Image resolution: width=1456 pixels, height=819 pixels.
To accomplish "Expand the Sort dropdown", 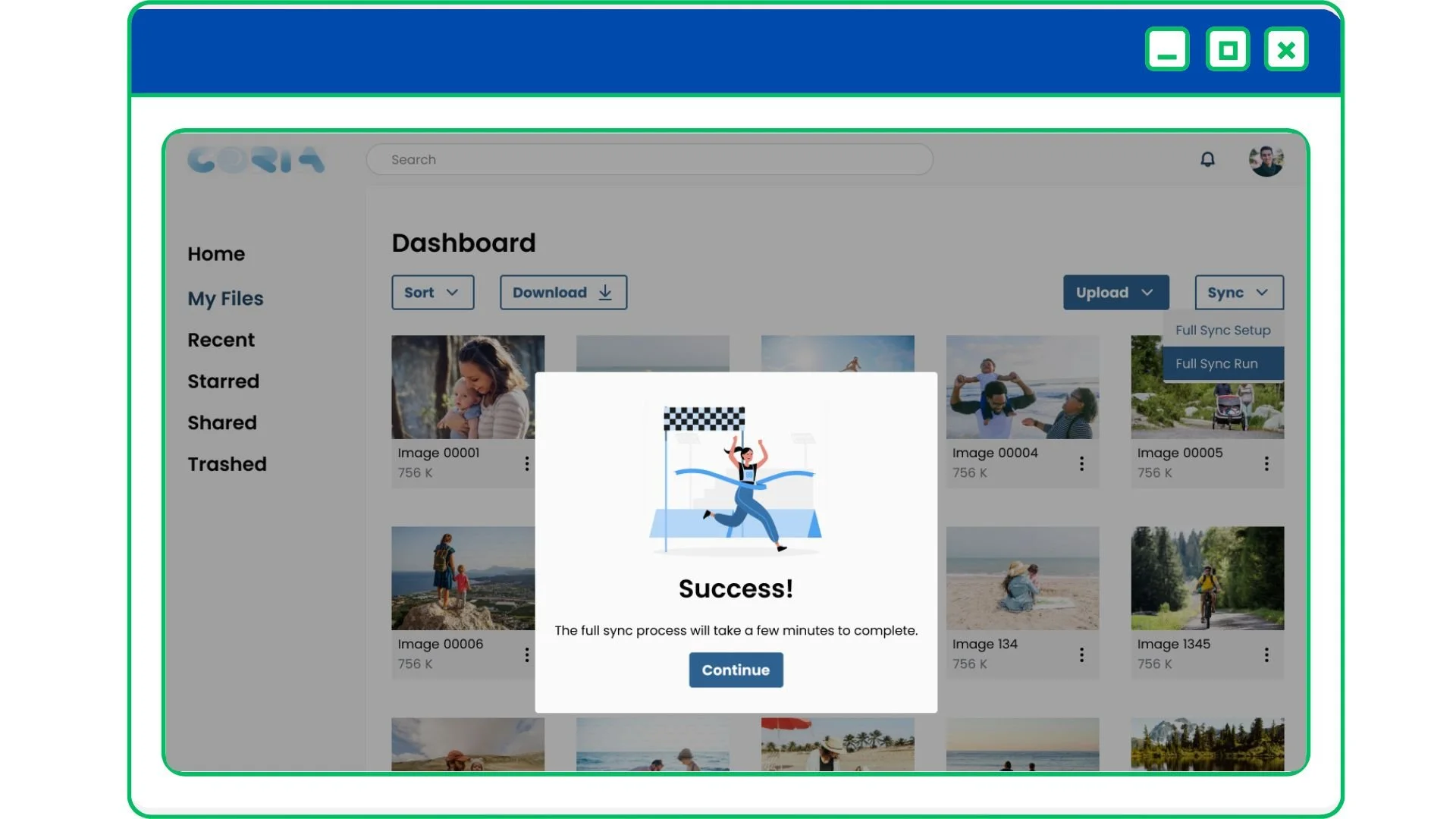I will (432, 293).
